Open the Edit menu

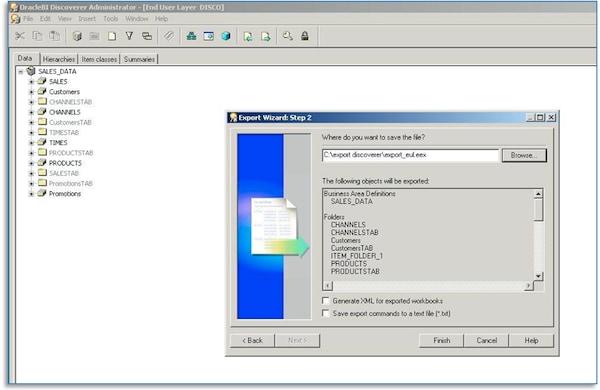45,19
